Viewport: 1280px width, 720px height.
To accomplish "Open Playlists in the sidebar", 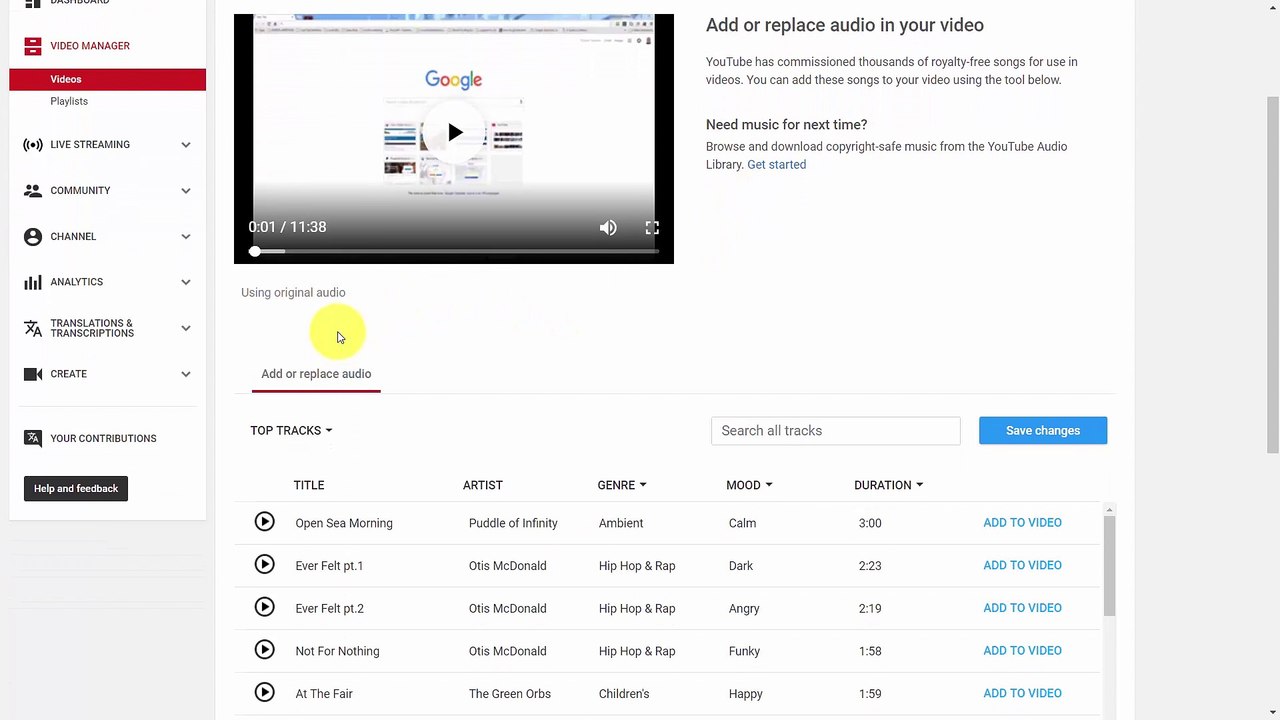I will (69, 101).
